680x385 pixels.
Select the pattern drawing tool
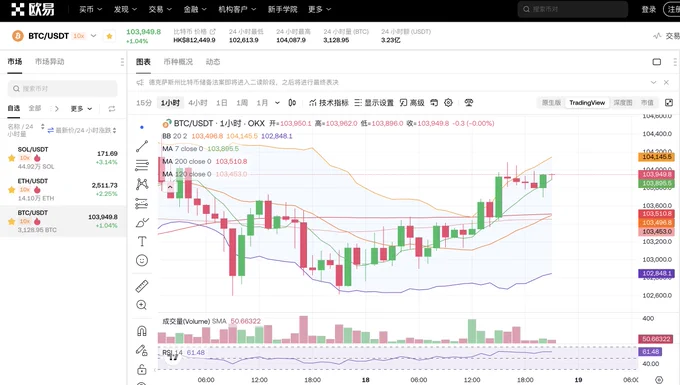click(x=142, y=184)
